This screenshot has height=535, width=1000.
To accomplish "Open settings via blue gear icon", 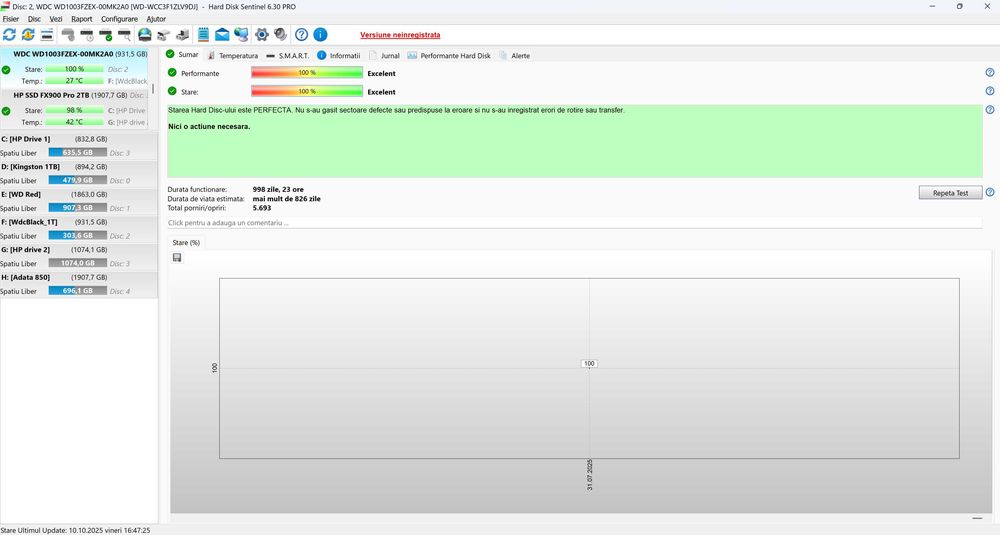I will [x=261, y=34].
